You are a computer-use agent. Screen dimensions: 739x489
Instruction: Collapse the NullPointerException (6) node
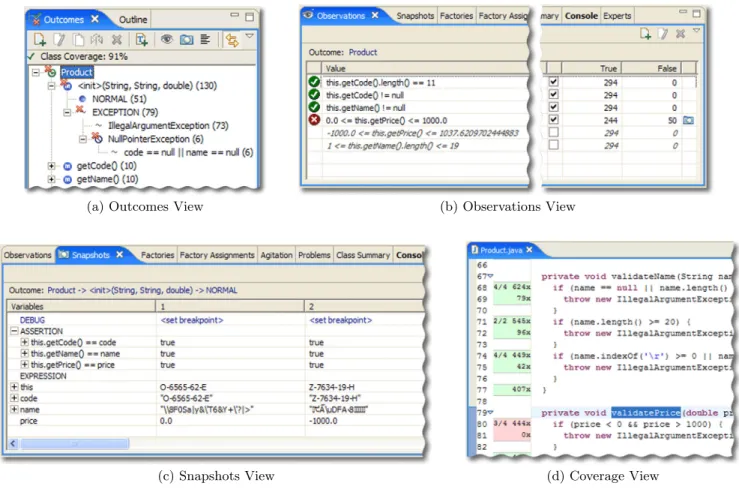[82, 139]
